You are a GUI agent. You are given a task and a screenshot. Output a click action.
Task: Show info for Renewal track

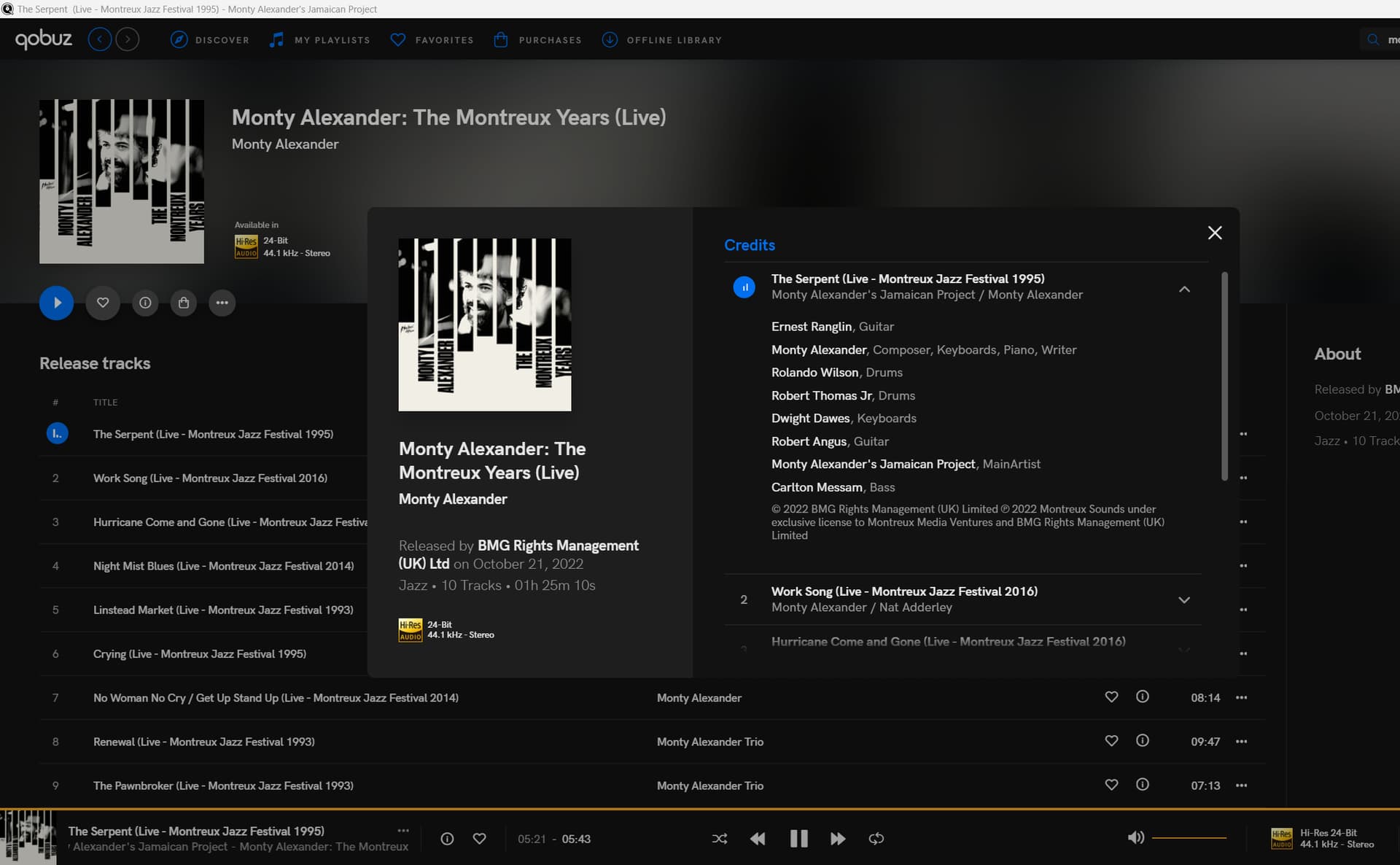(x=1143, y=741)
